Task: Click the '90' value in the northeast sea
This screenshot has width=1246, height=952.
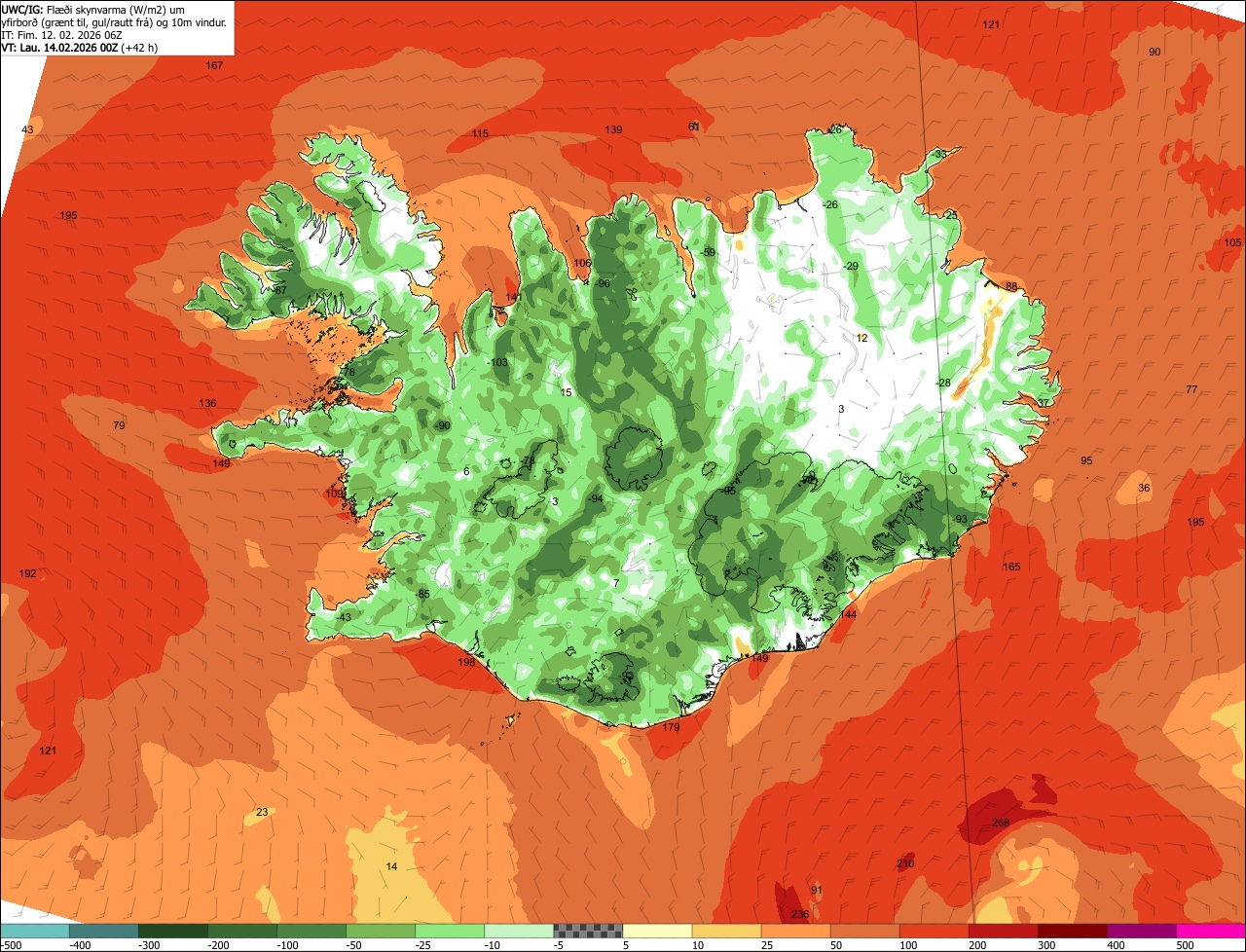Action: (x=1154, y=52)
